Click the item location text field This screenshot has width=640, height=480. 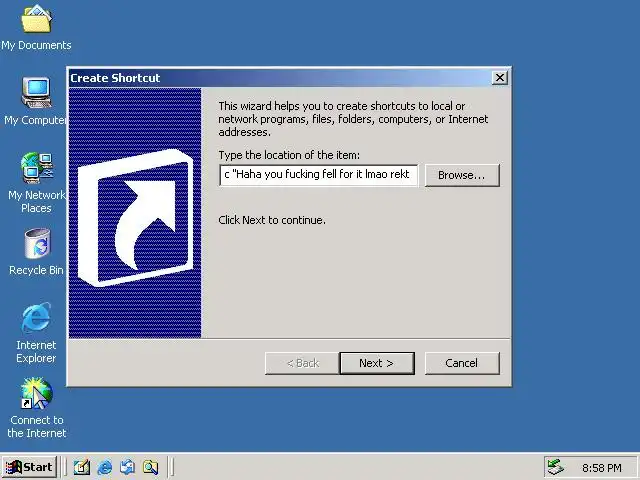[318, 175]
